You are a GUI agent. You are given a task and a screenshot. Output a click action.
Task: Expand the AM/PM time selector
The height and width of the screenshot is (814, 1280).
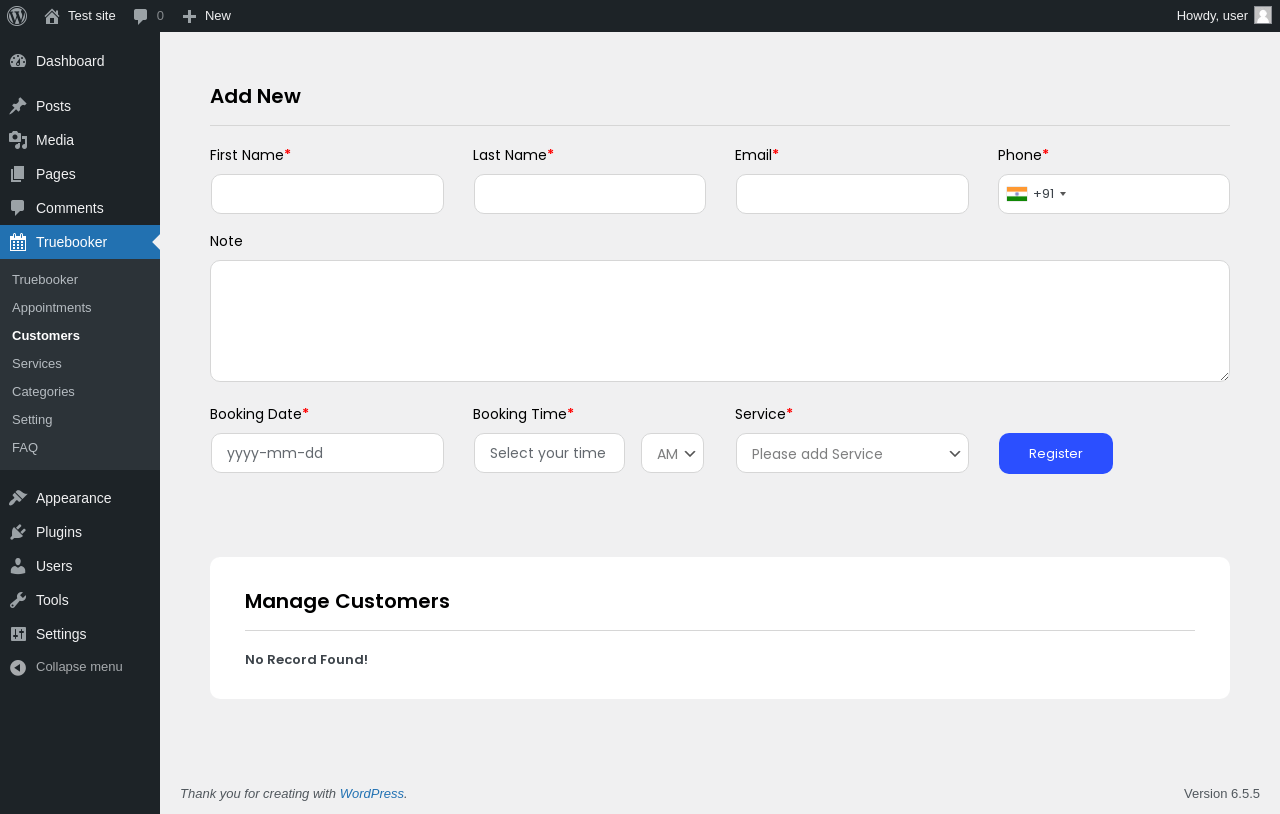pos(672,453)
